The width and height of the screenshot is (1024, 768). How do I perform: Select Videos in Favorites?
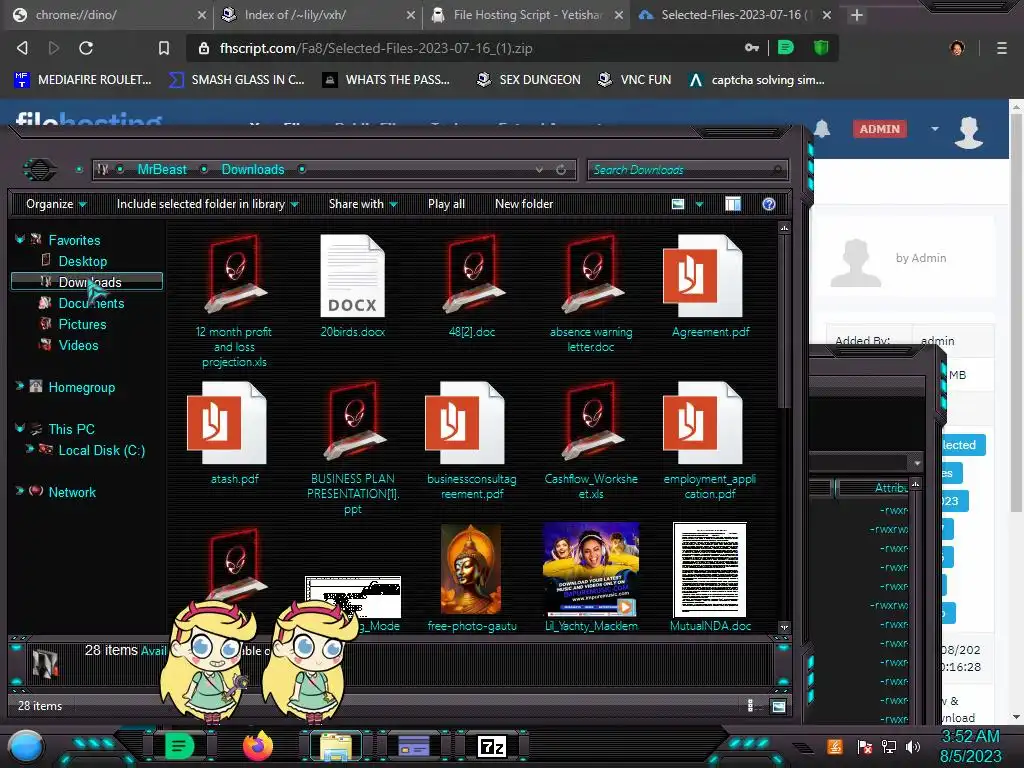[x=78, y=345]
